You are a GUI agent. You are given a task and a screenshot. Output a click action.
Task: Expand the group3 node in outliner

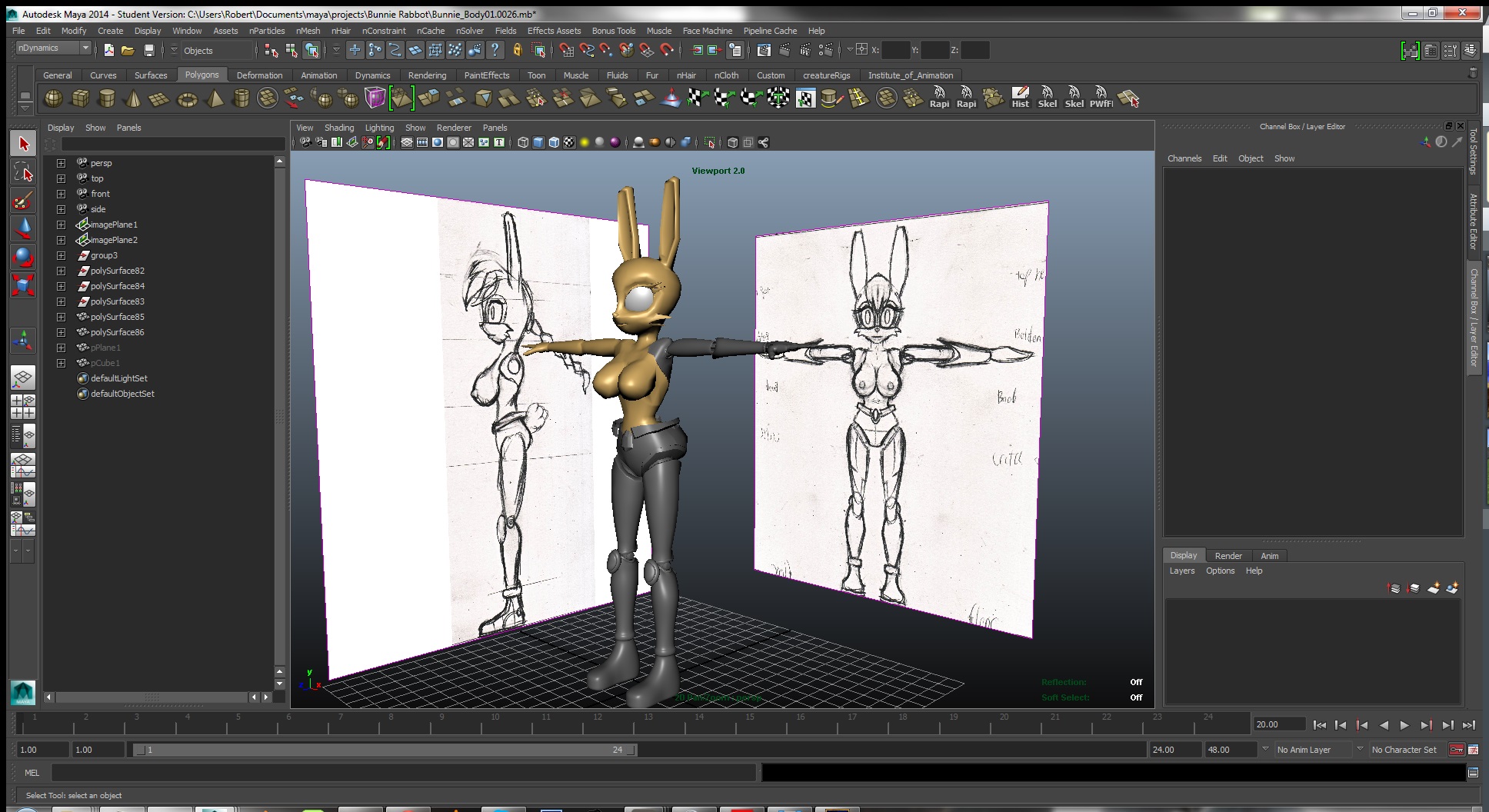coord(61,255)
